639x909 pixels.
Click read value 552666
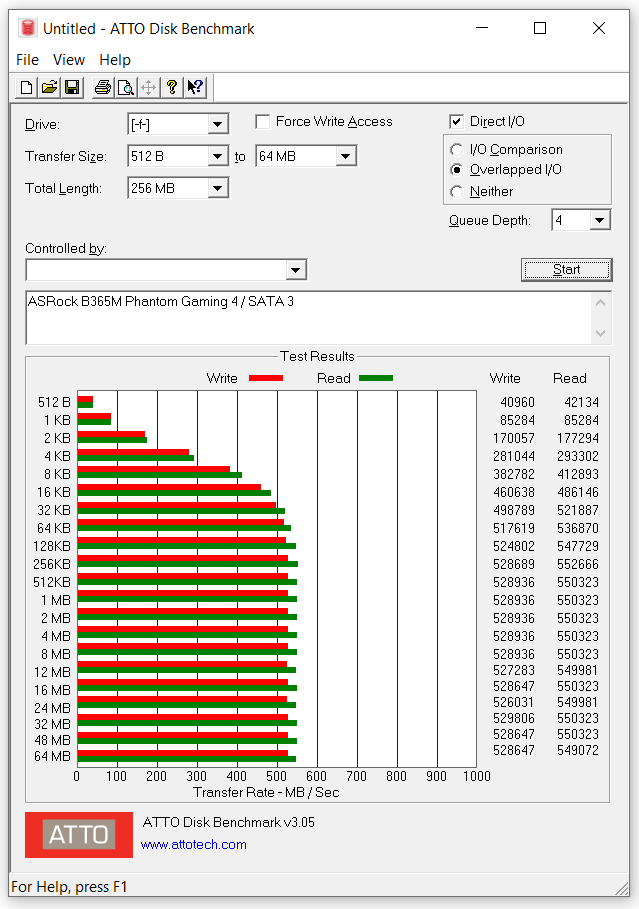click(578, 564)
